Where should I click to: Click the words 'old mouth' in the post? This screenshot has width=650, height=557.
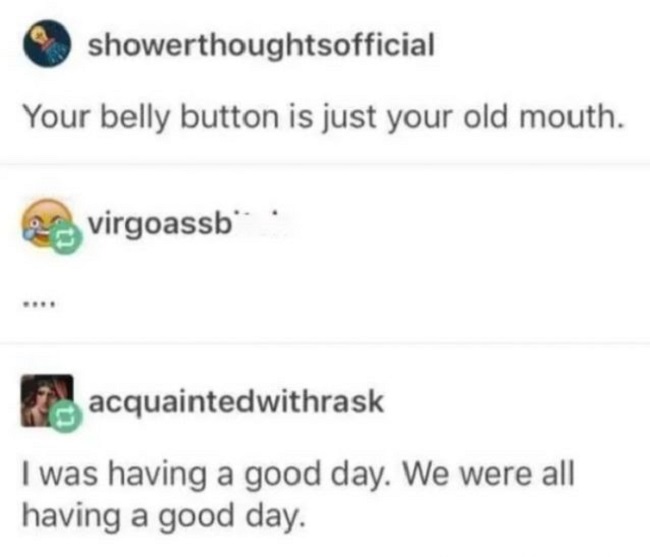(540, 116)
